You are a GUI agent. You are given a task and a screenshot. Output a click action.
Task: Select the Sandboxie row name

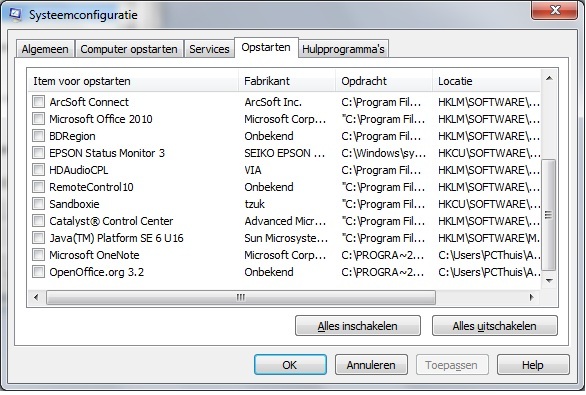tap(74, 204)
